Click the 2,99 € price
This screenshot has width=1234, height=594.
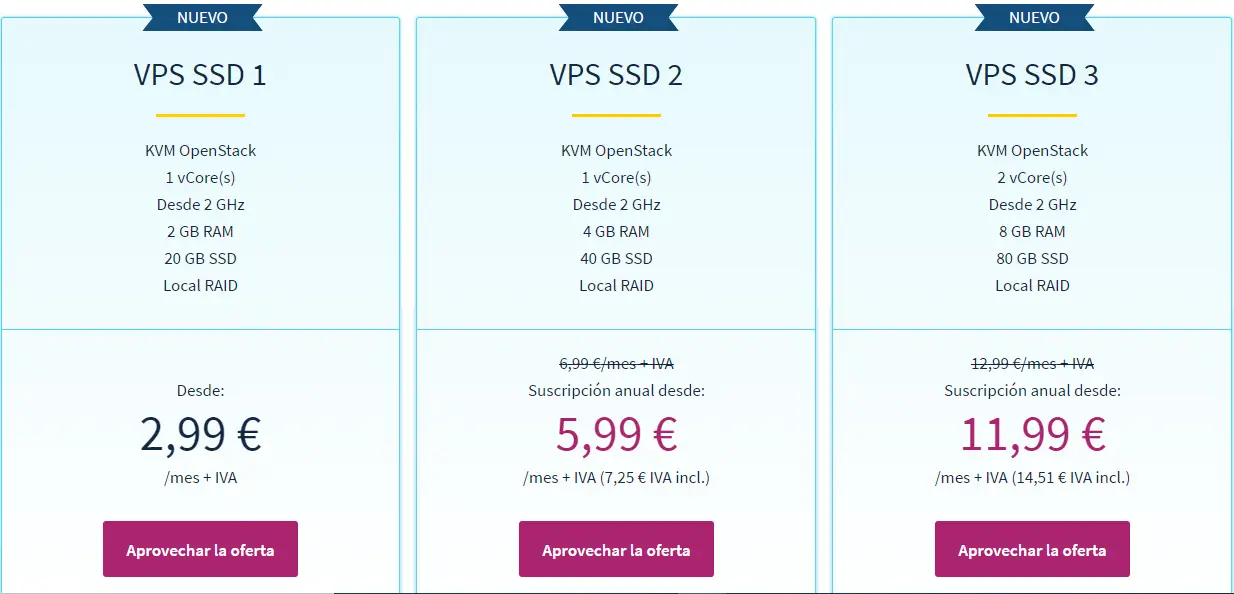pos(200,434)
